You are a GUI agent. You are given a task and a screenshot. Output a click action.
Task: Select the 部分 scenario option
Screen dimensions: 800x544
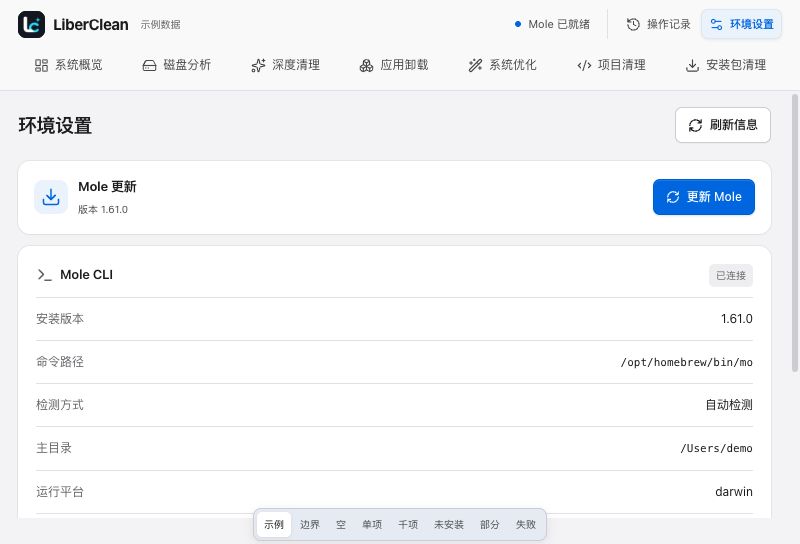(x=490, y=525)
